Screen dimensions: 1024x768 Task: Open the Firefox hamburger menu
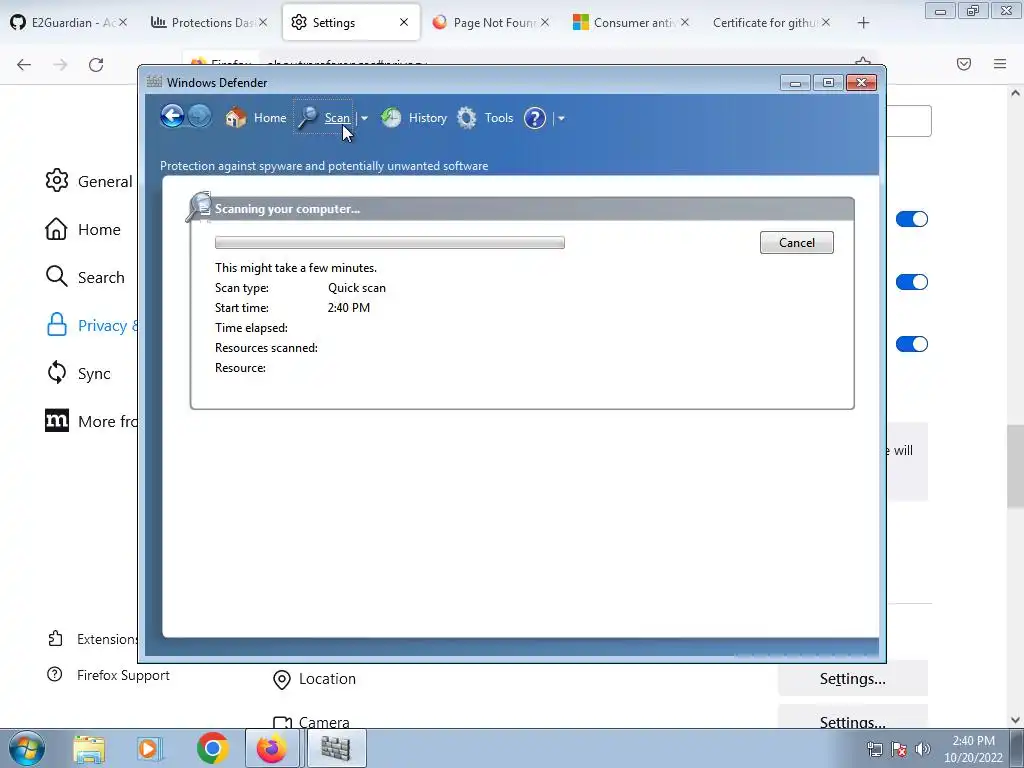click(x=1000, y=64)
